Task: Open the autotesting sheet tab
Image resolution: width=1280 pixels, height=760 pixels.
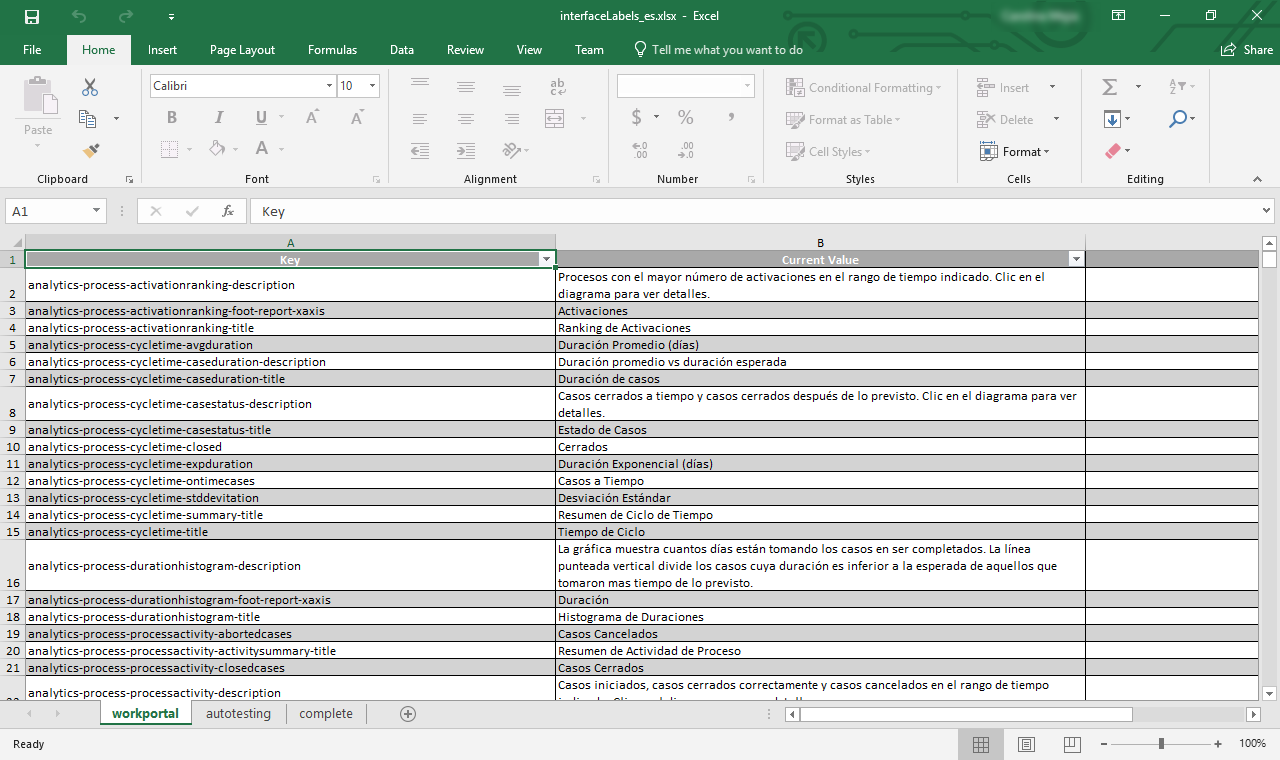Action: [238, 714]
